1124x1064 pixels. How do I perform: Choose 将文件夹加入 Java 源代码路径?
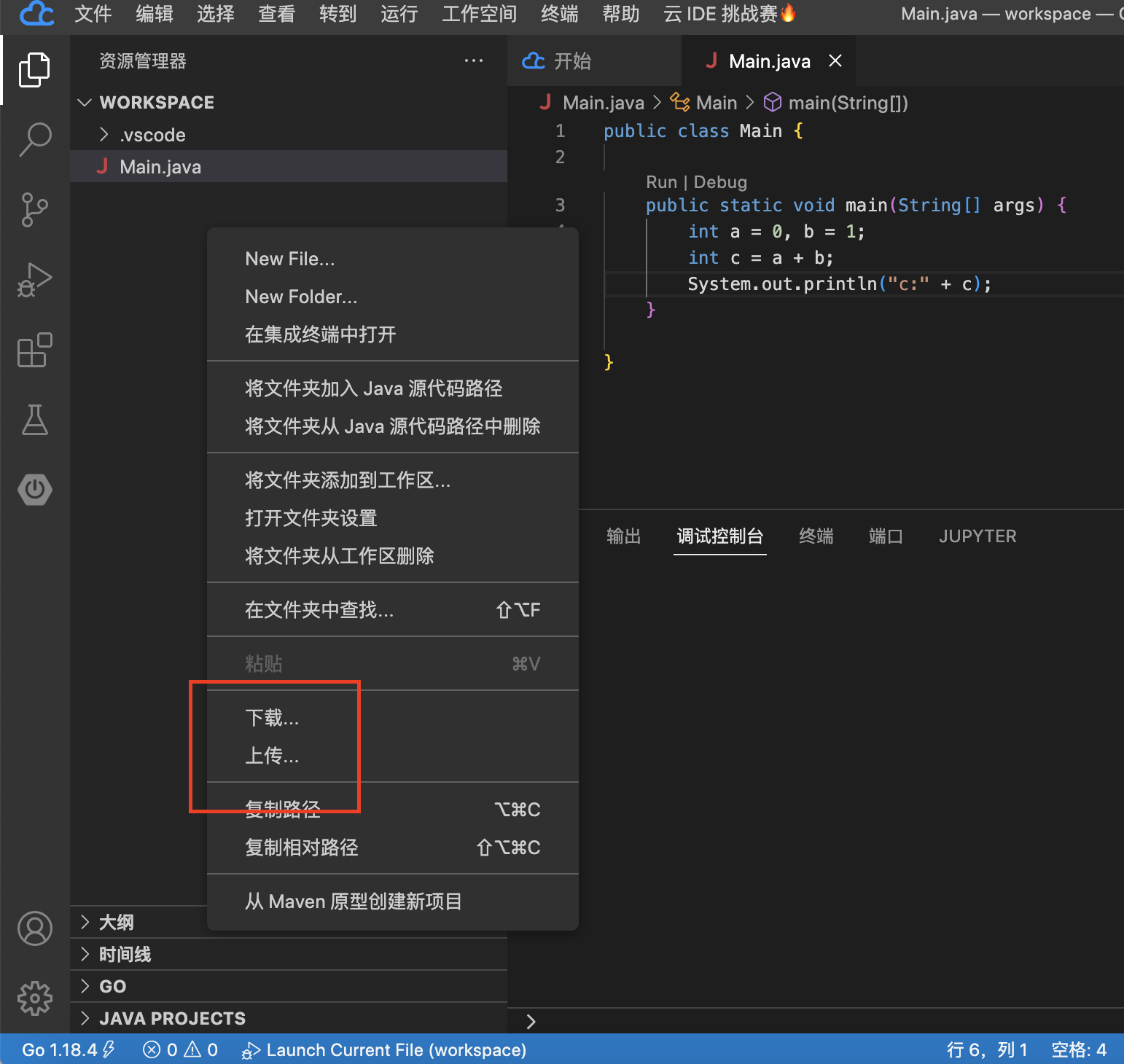pyautogui.click(x=393, y=388)
